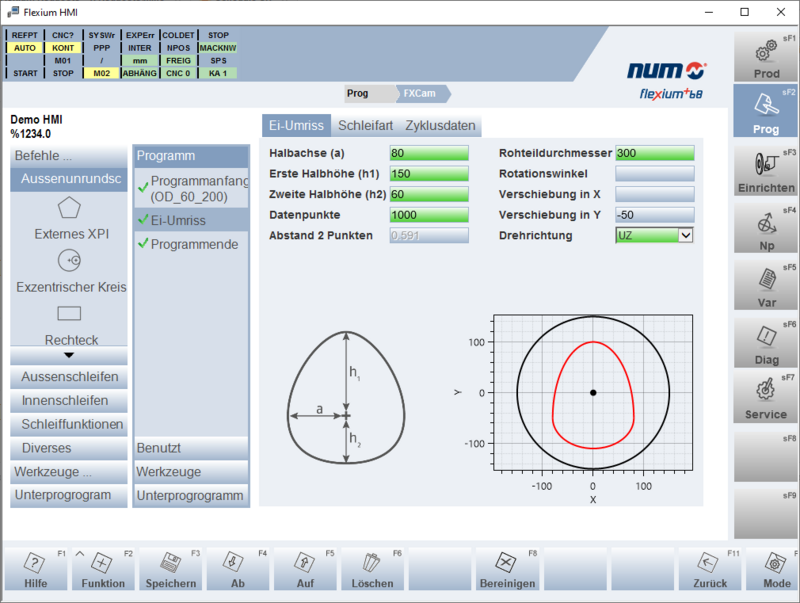
Task: Open the Prod mode from right sidebar
Action: 765,56
